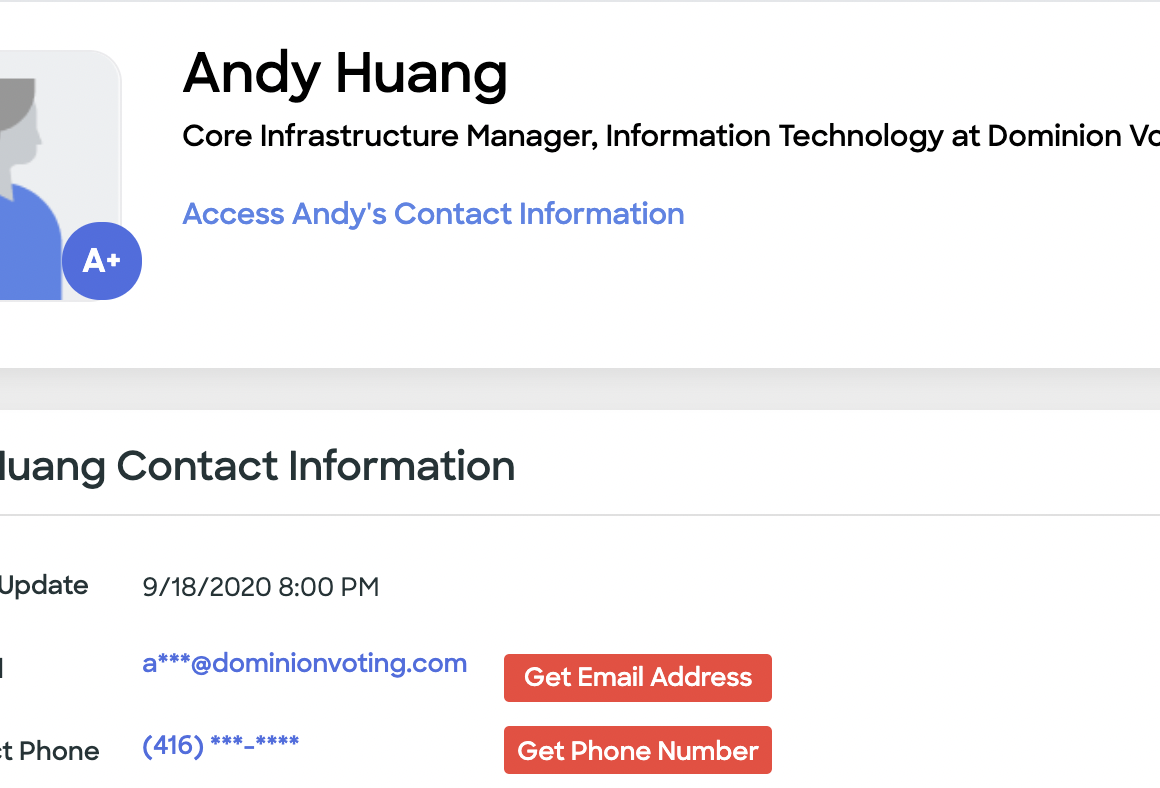
Task: Click Dominion company name in job title
Action: [x=1055, y=136]
